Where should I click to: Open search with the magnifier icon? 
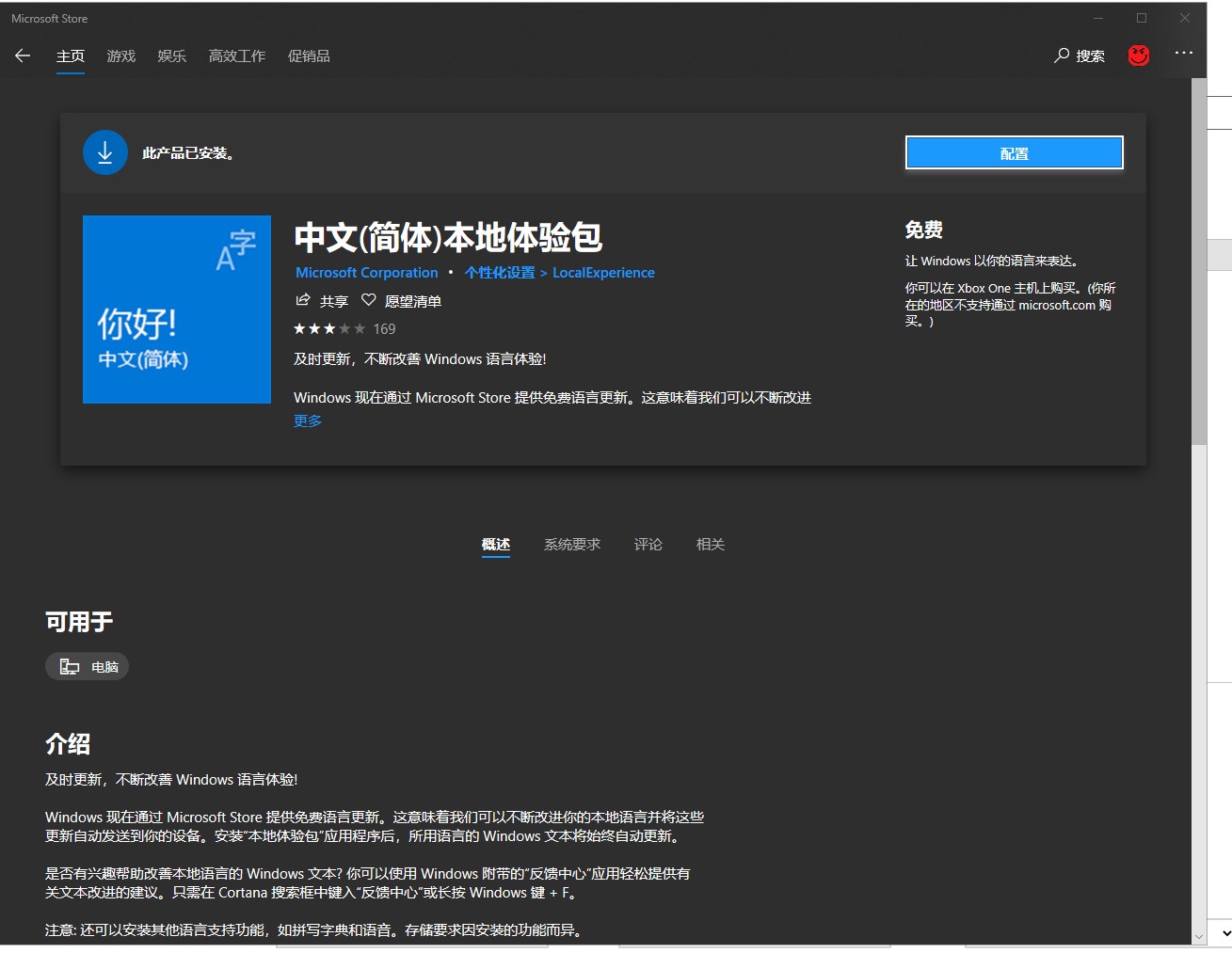[x=1062, y=56]
